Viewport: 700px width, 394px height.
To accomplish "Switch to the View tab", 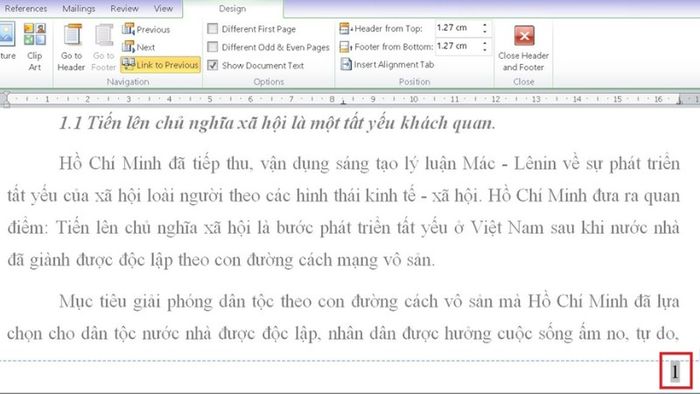I will coord(163,8).
